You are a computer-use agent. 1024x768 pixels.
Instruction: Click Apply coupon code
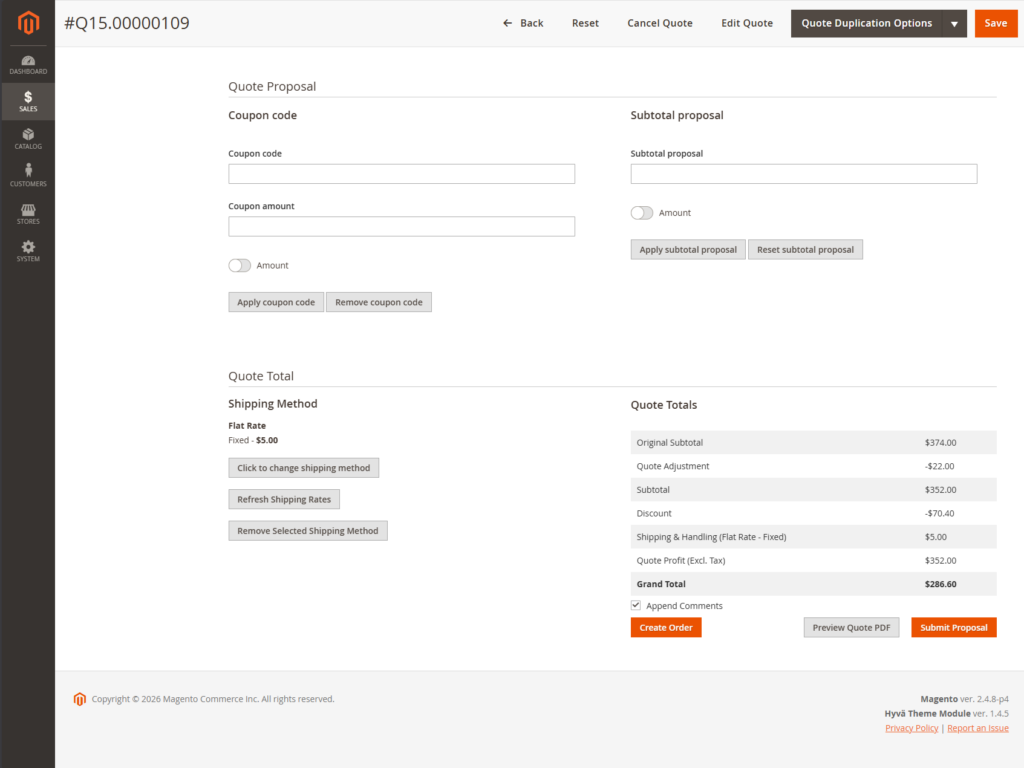pyautogui.click(x=276, y=302)
